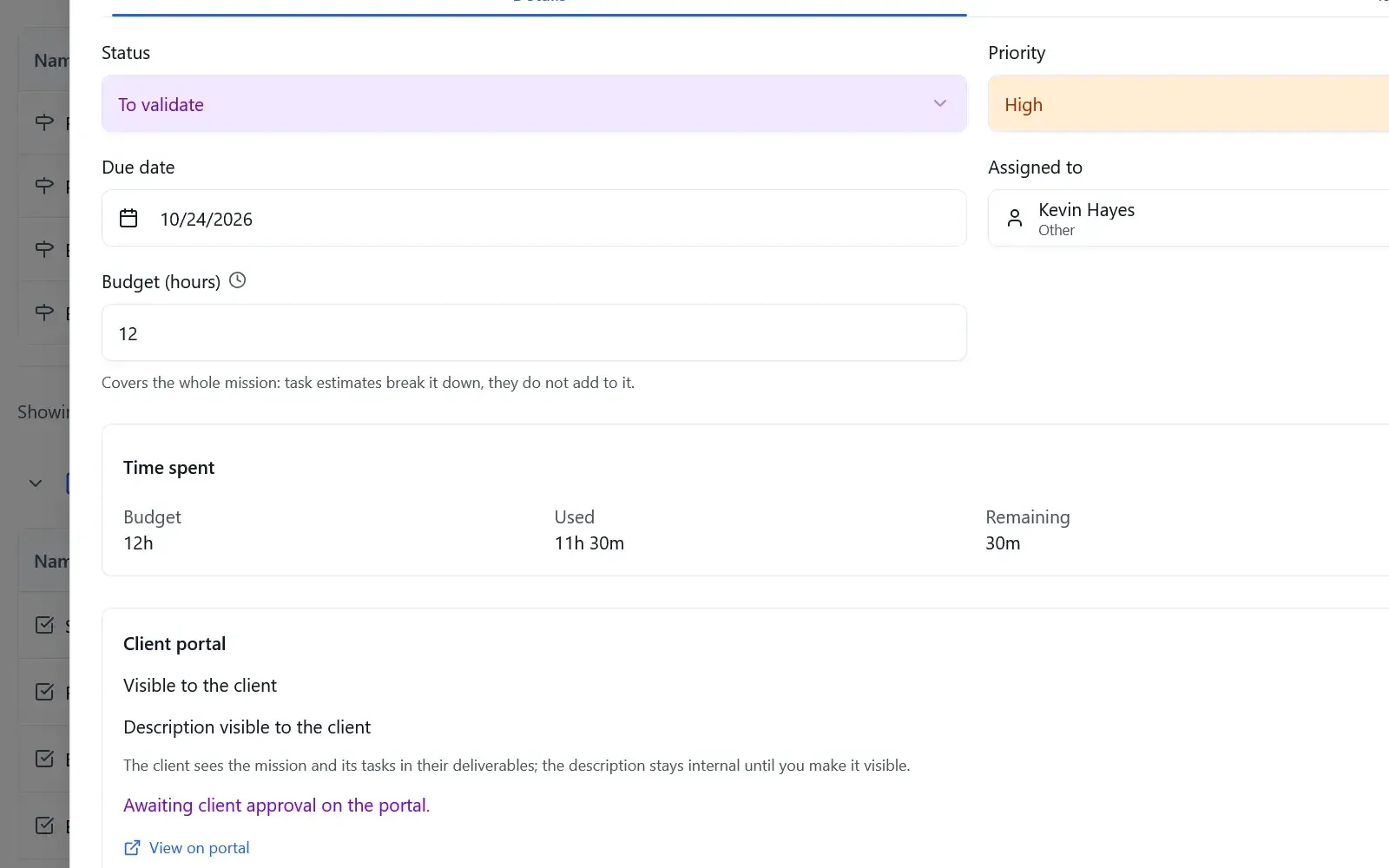This screenshot has height=868, width=1389.
Task: Click the Remaining value 30m
Action: pyautogui.click(x=1003, y=543)
